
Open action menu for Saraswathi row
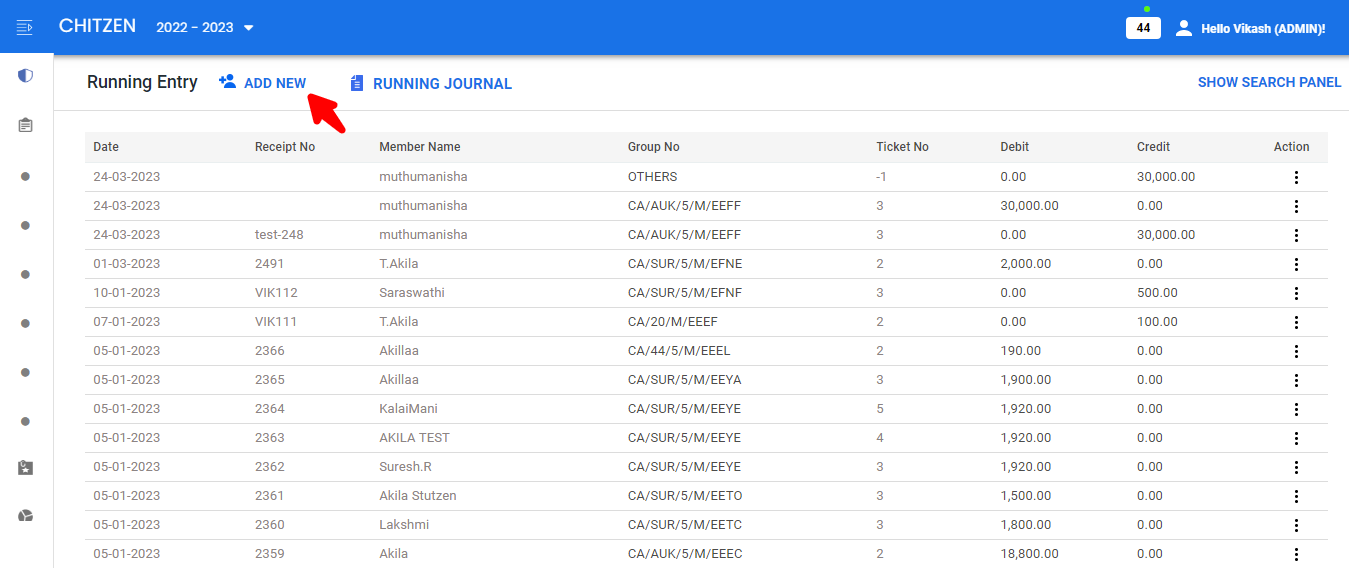[x=1296, y=293]
